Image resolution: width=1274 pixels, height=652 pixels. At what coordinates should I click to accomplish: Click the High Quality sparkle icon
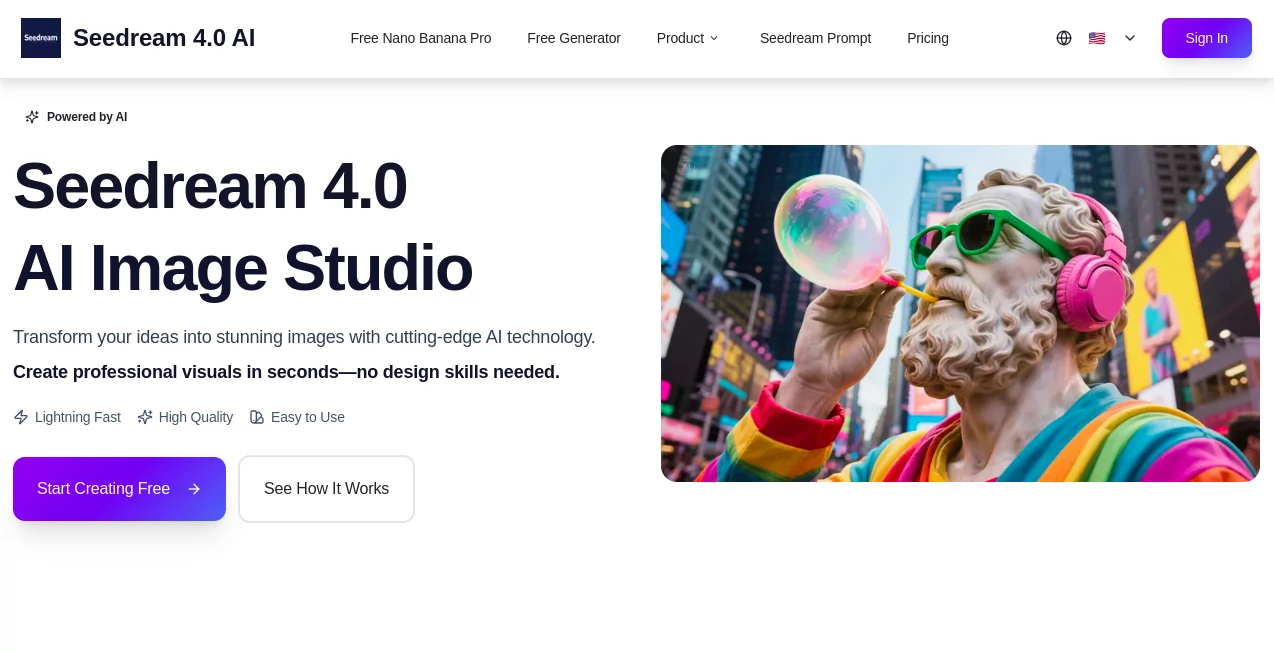pyautogui.click(x=146, y=417)
